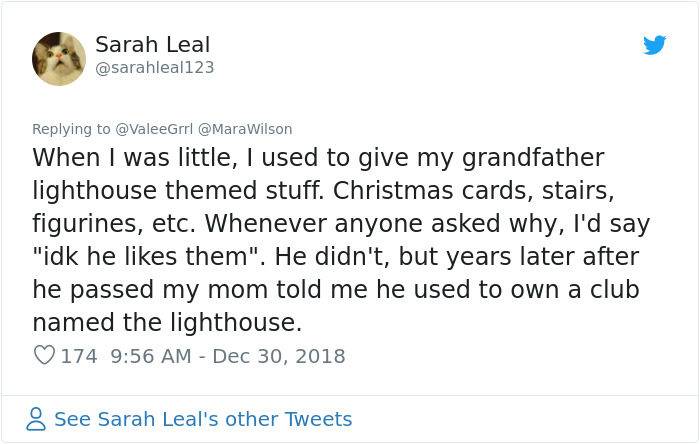Visit the @MaraWilson mention
This screenshot has width=700, height=444.
click(245, 129)
